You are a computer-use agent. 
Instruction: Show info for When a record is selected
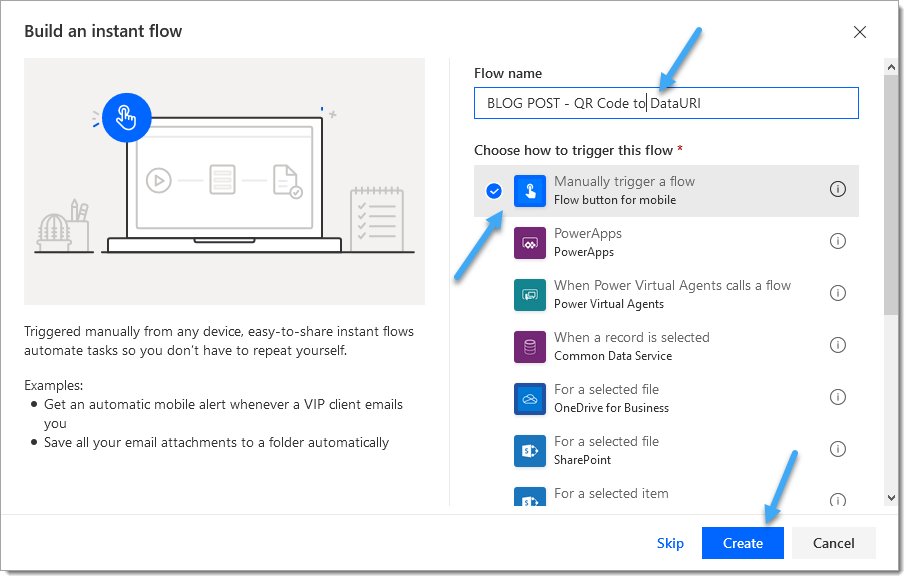(838, 345)
